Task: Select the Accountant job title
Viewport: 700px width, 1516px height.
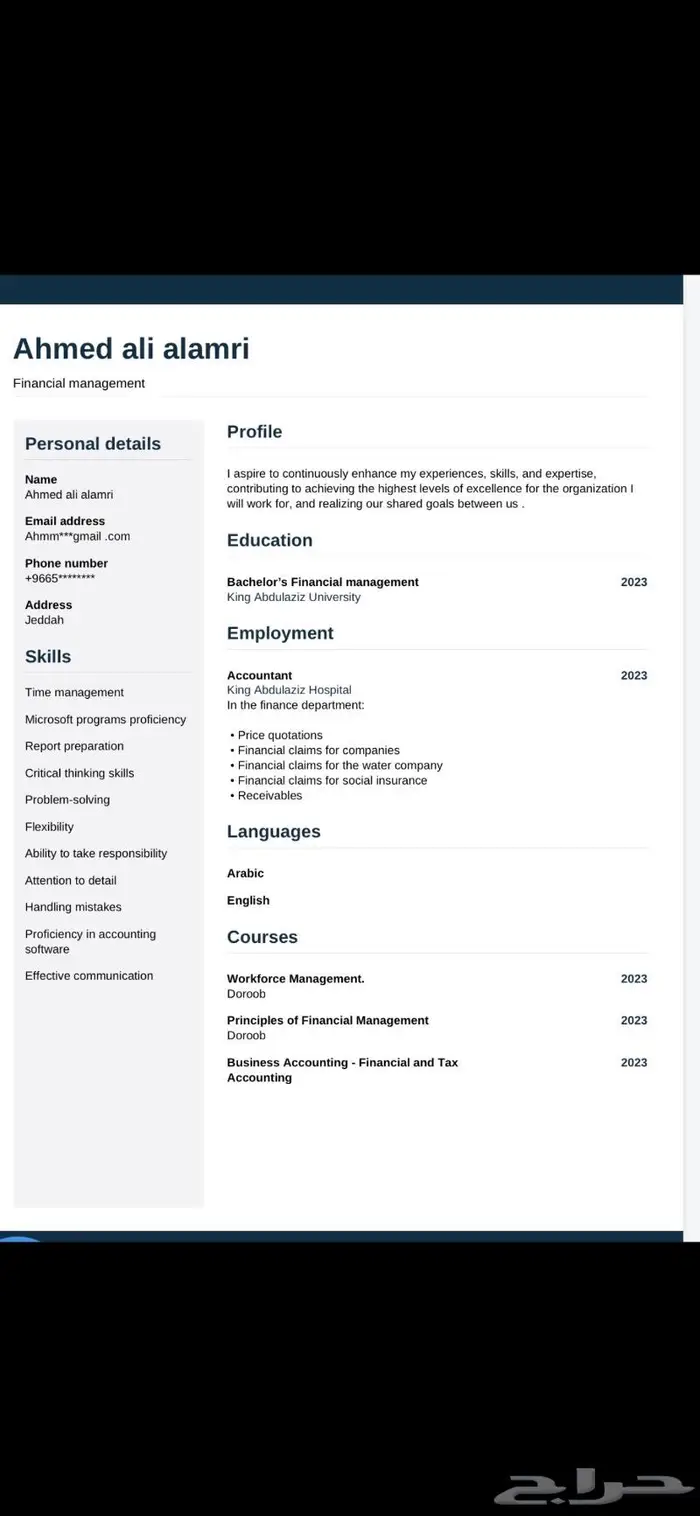Action: click(x=259, y=675)
